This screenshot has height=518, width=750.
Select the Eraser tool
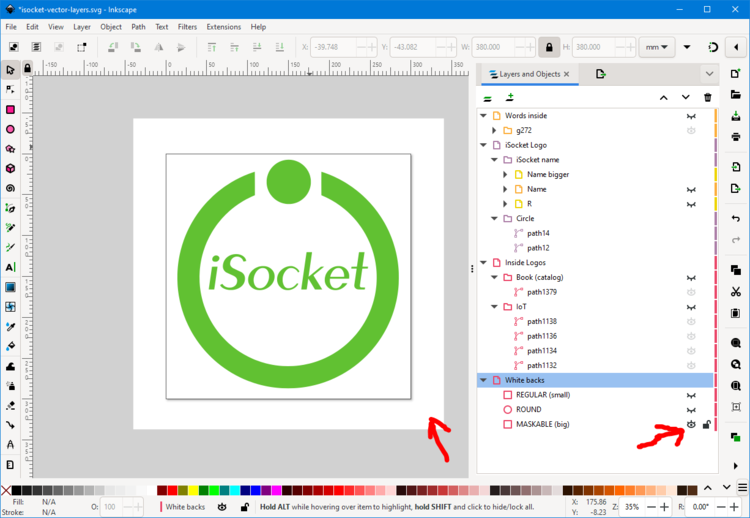pos(10,406)
